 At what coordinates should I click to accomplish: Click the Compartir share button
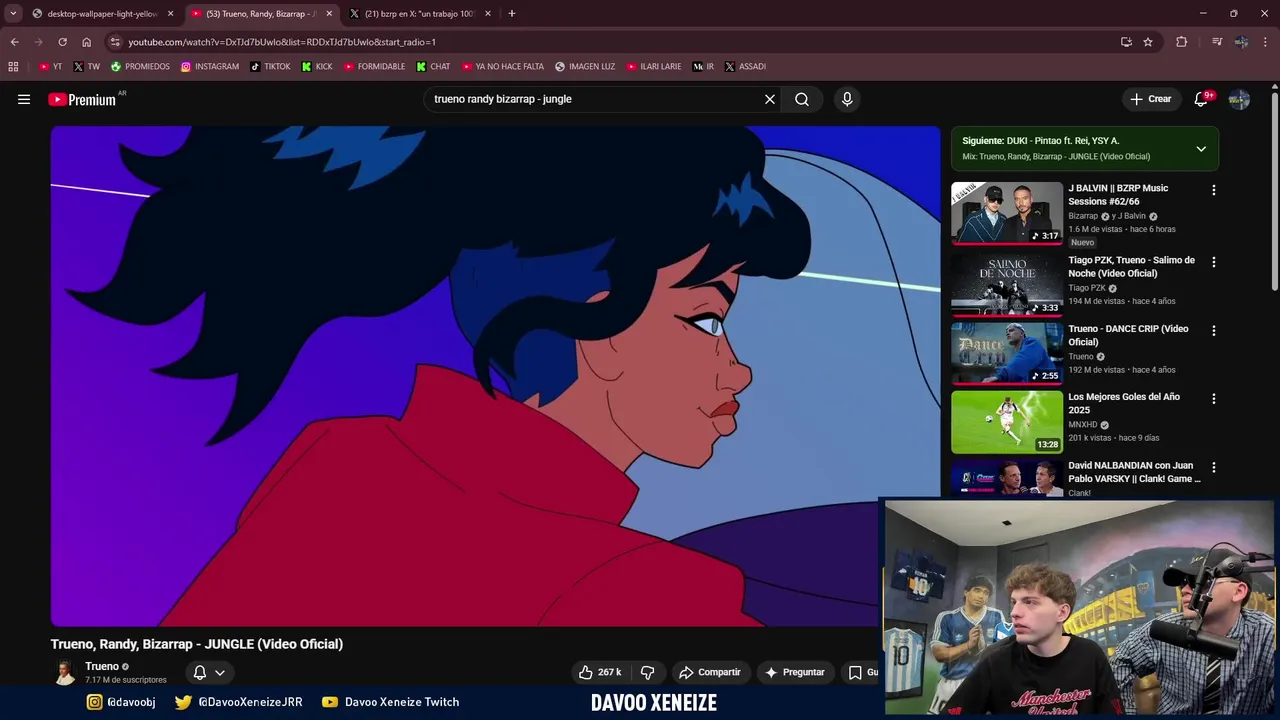pos(709,672)
